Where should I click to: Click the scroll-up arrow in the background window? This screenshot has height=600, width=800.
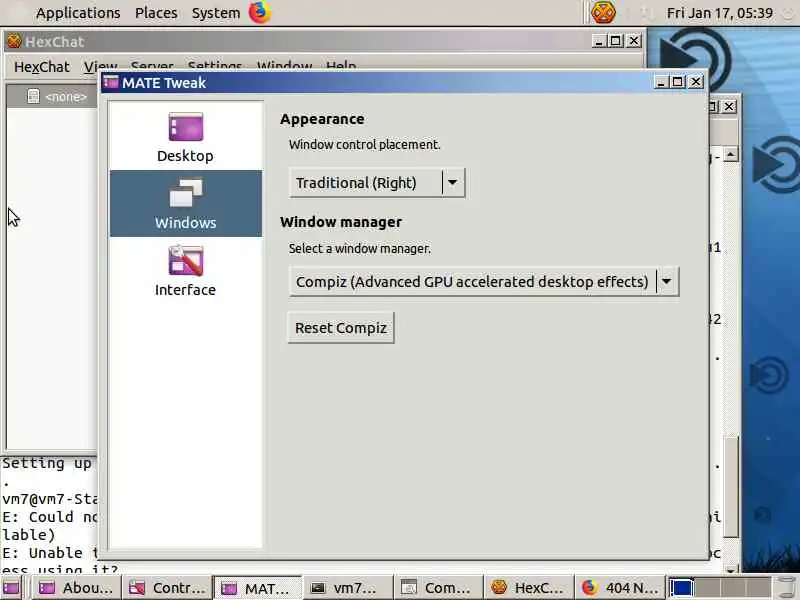(x=731, y=154)
